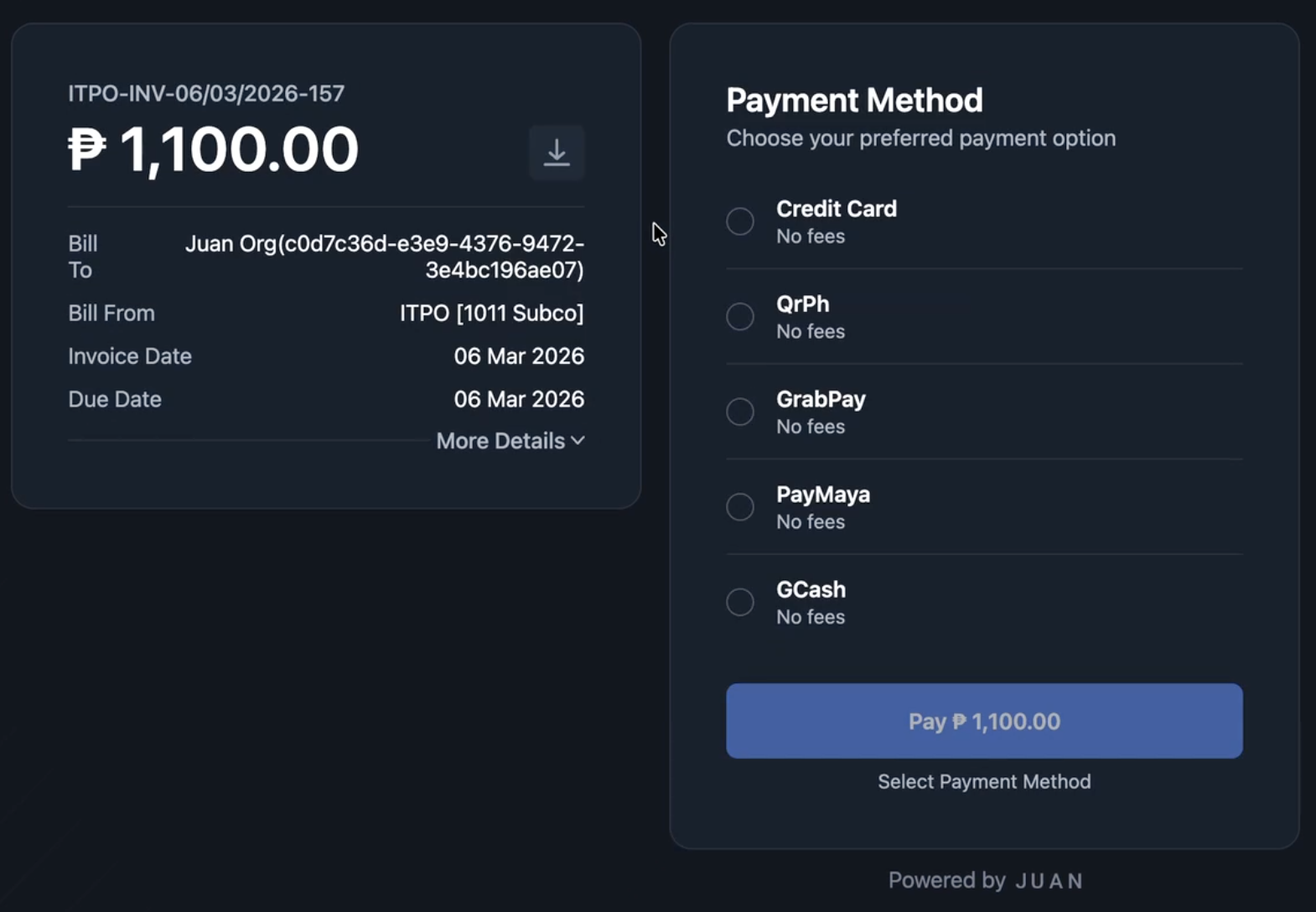Click the Due Date value
The height and width of the screenshot is (912, 1316).
coord(519,399)
